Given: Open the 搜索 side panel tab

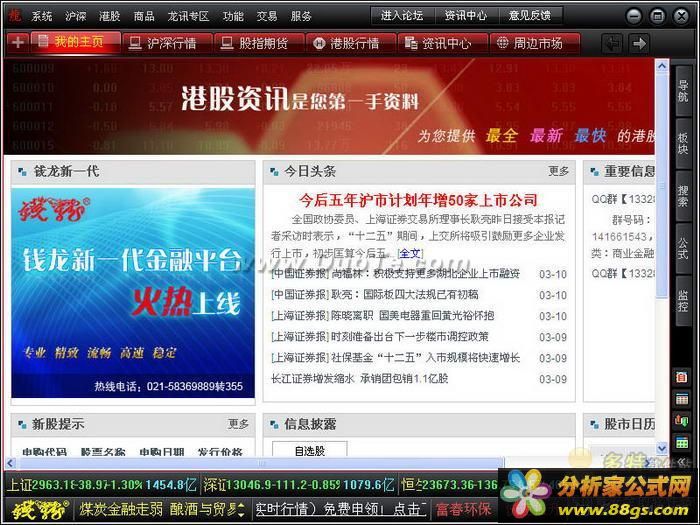Looking at the screenshot, I should 683,196.
